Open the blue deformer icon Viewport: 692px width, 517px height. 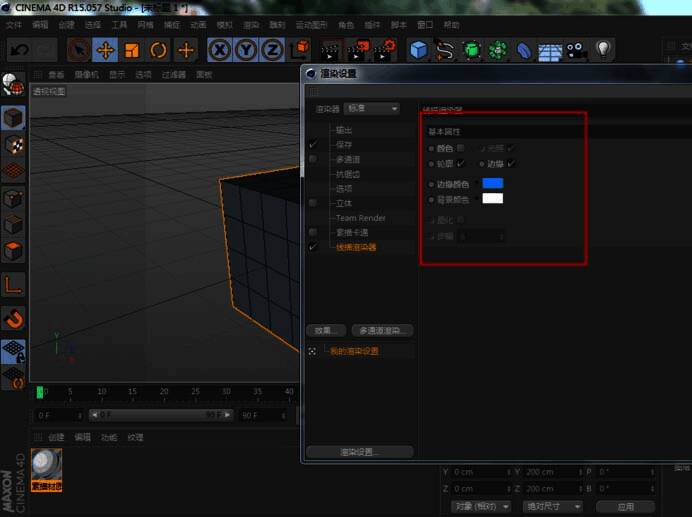[524, 49]
